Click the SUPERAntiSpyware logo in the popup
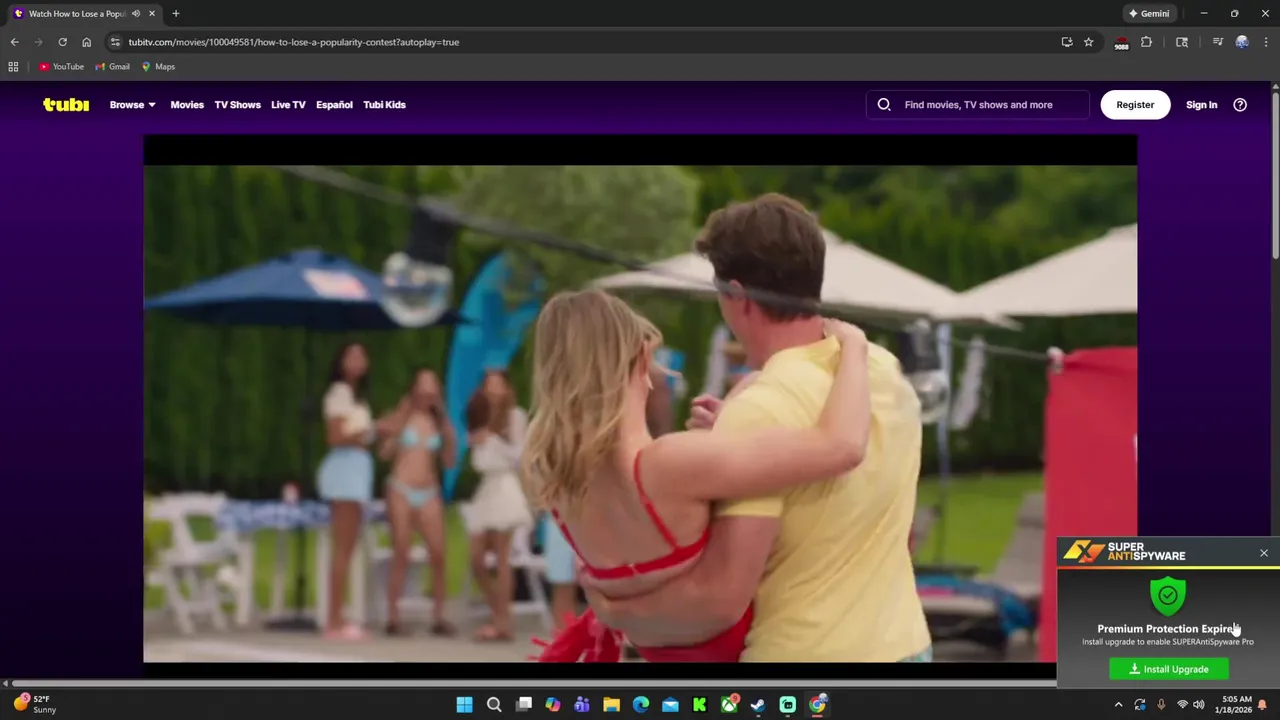This screenshot has height=720, width=1280. (x=1124, y=552)
